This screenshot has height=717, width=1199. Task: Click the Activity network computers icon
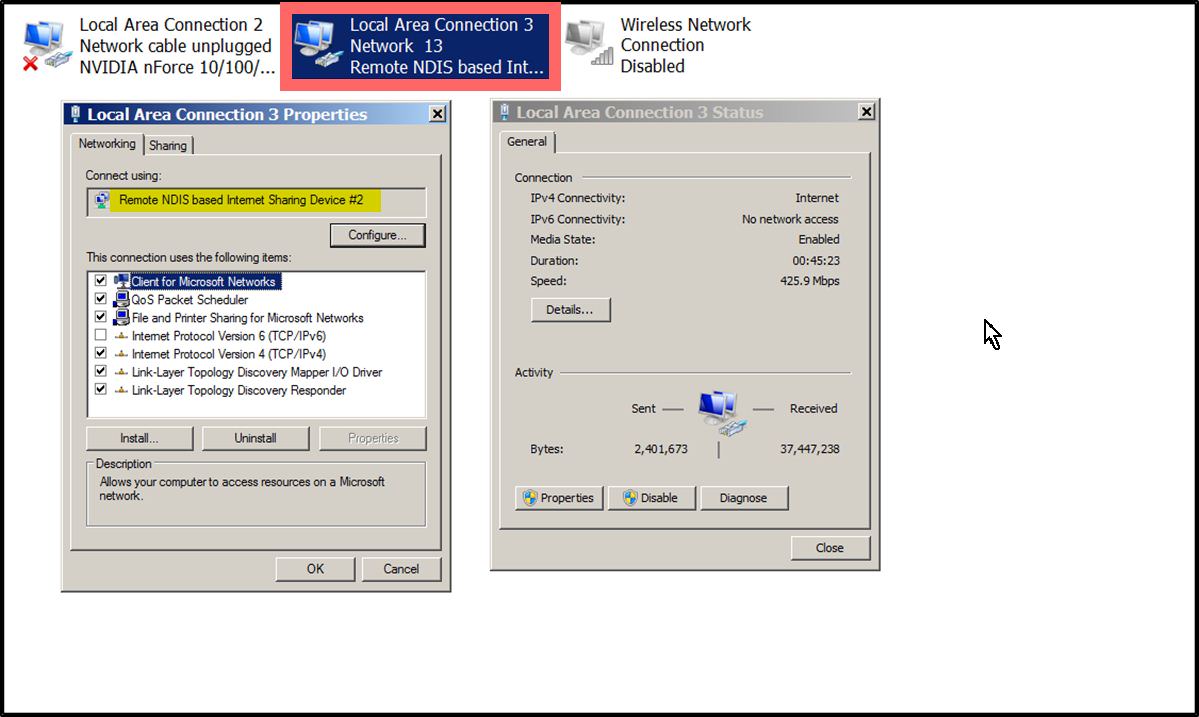coord(720,413)
